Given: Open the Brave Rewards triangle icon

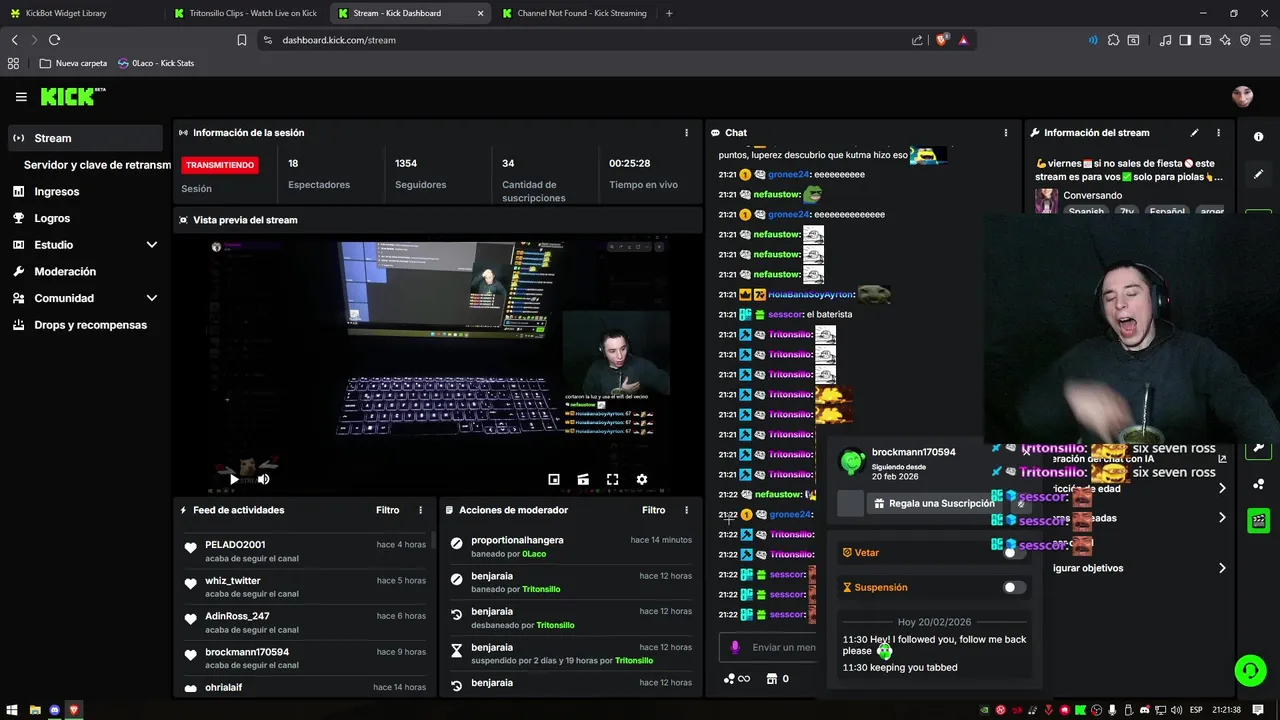Looking at the screenshot, I should tap(963, 40).
